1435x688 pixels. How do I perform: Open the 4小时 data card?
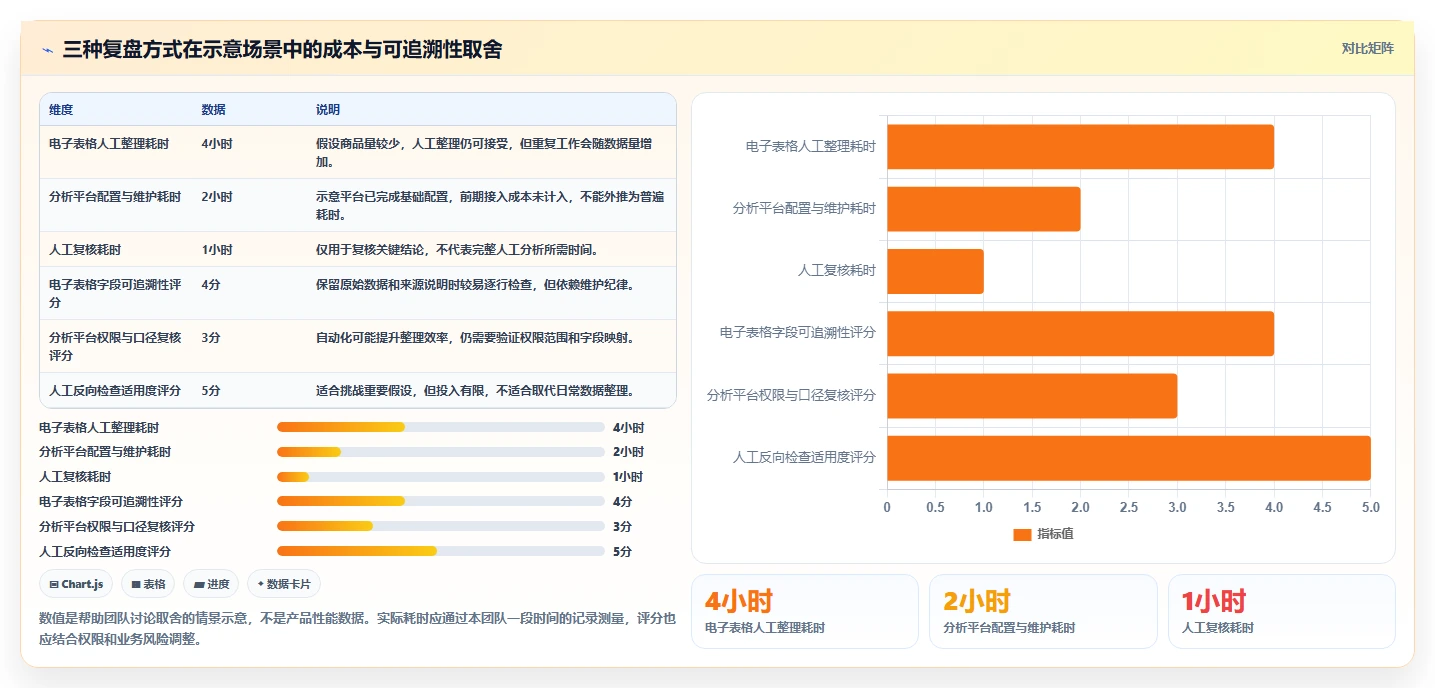point(804,611)
